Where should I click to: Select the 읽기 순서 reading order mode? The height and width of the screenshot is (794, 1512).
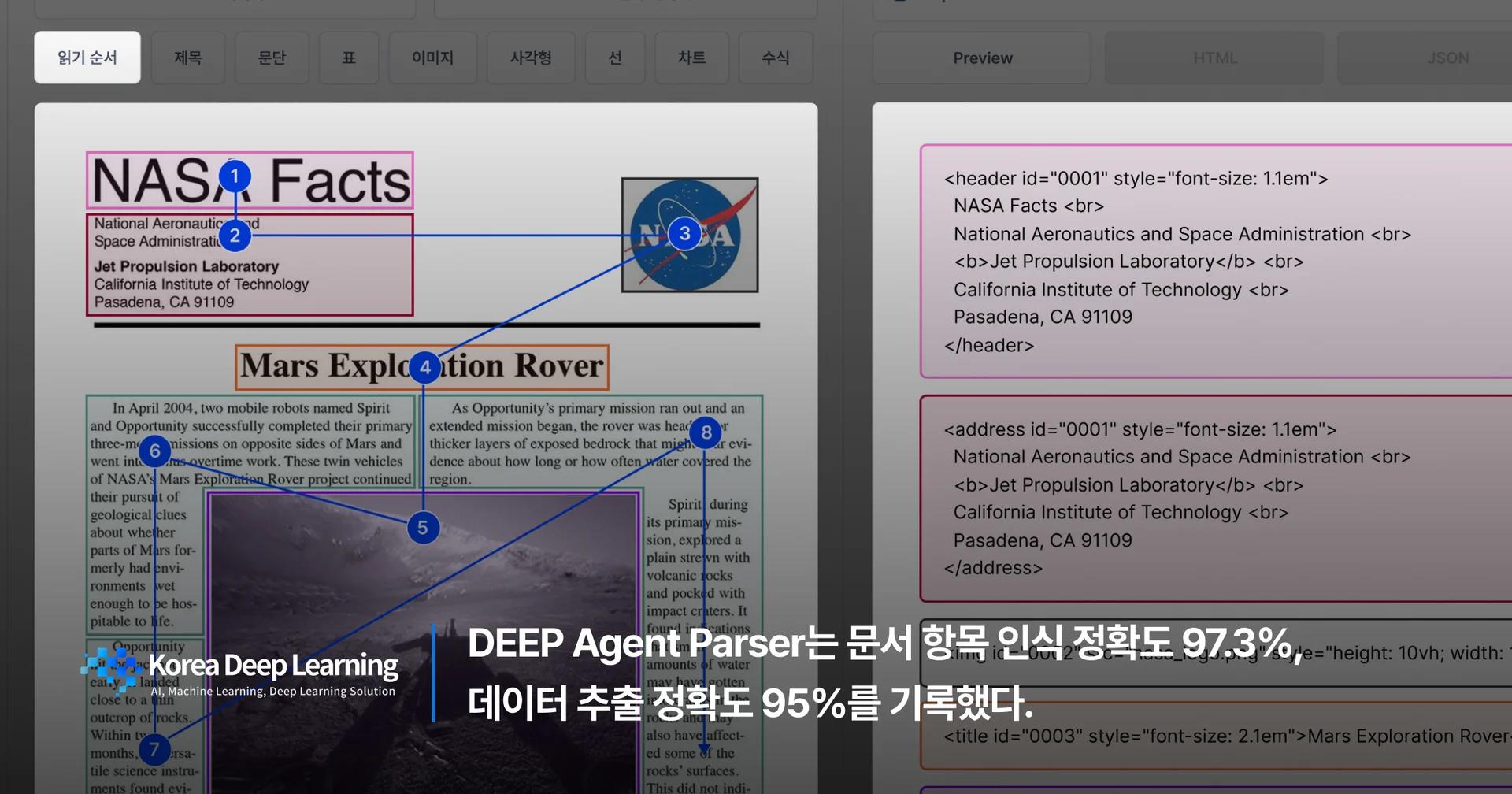(87, 57)
